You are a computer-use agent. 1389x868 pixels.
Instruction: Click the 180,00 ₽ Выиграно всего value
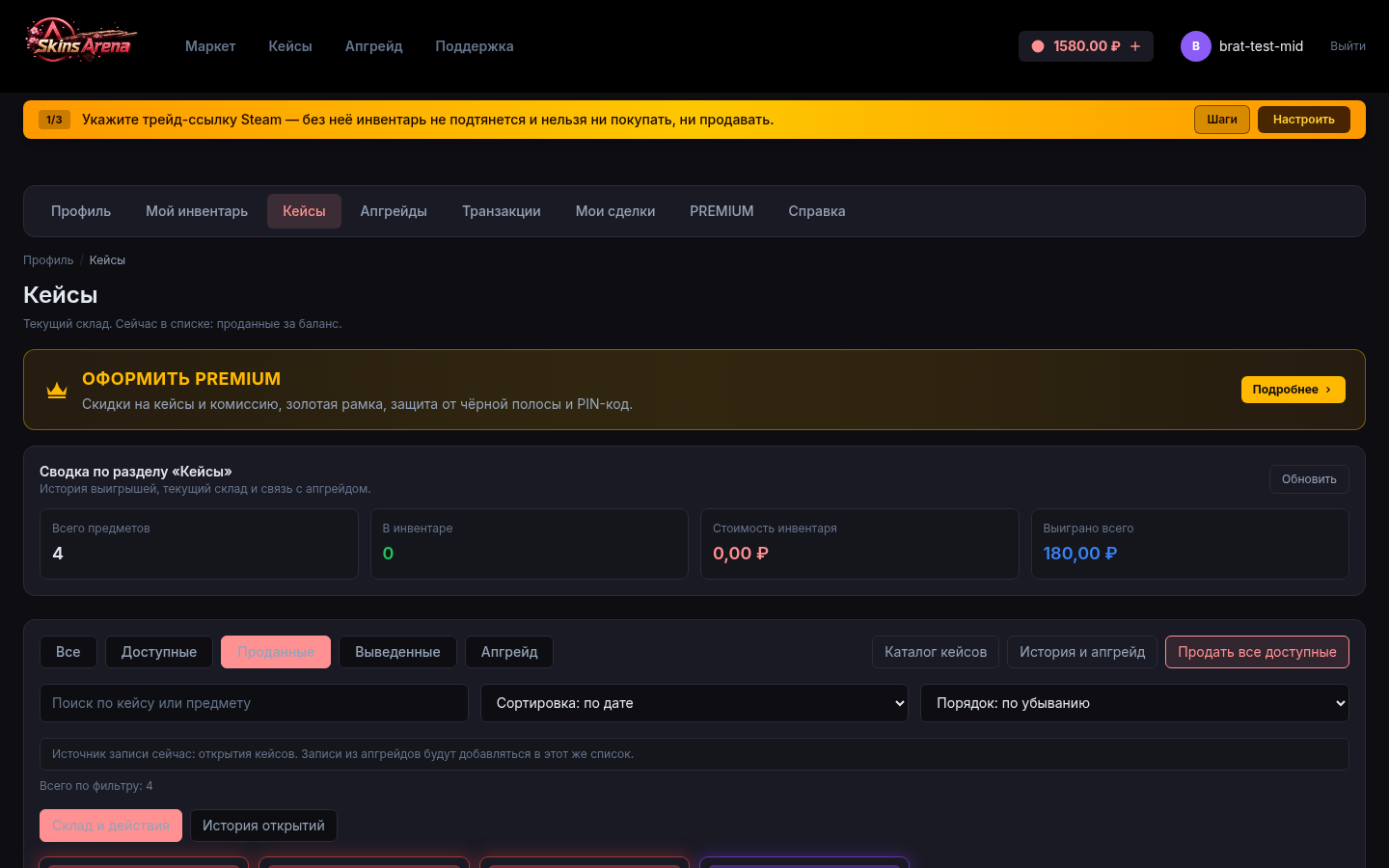[1079, 554]
